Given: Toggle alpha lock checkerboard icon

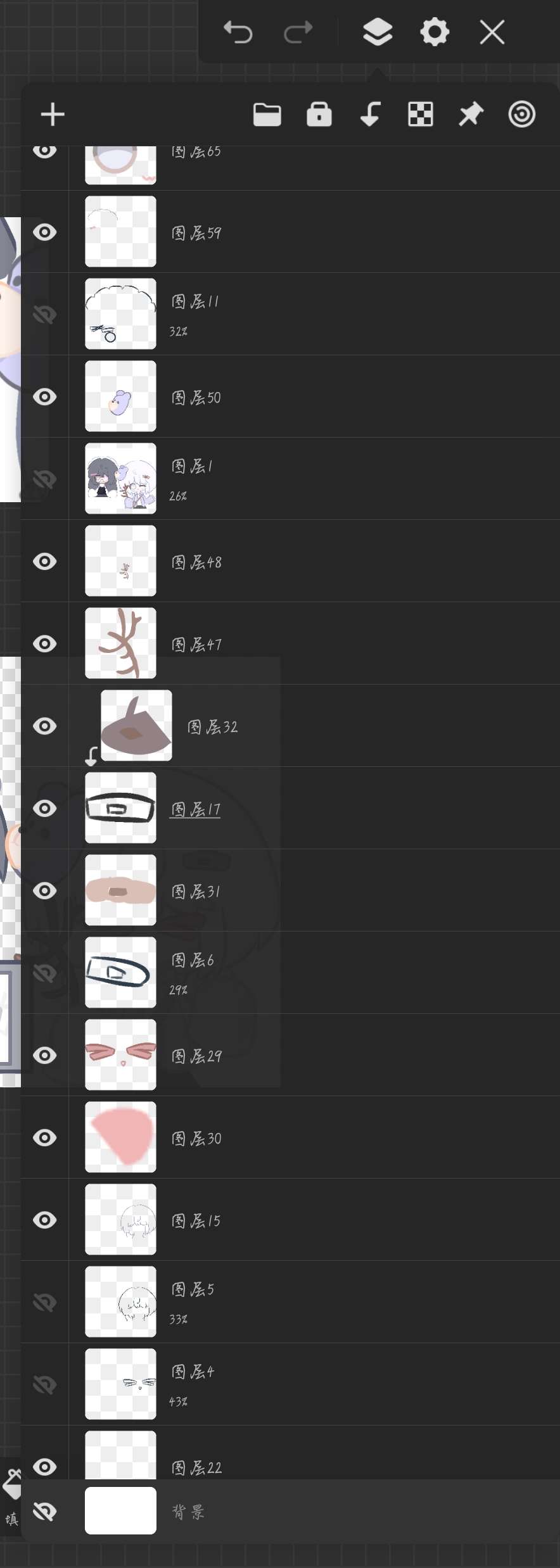Looking at the screenshot, I should click(421, 115).
